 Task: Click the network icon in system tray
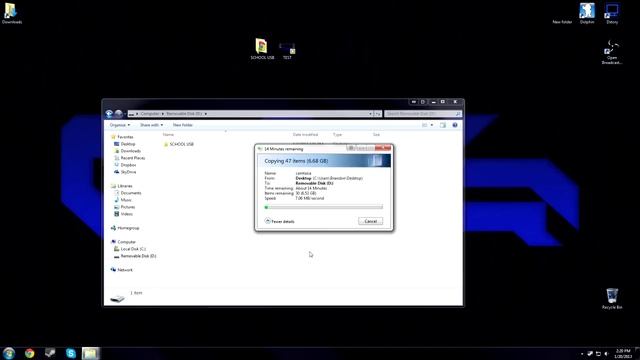(x=598, y=353)
